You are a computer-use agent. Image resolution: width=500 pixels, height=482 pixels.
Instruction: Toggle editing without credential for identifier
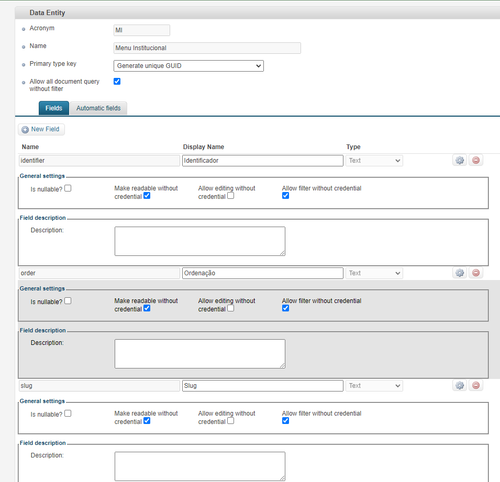coord(230,196)
